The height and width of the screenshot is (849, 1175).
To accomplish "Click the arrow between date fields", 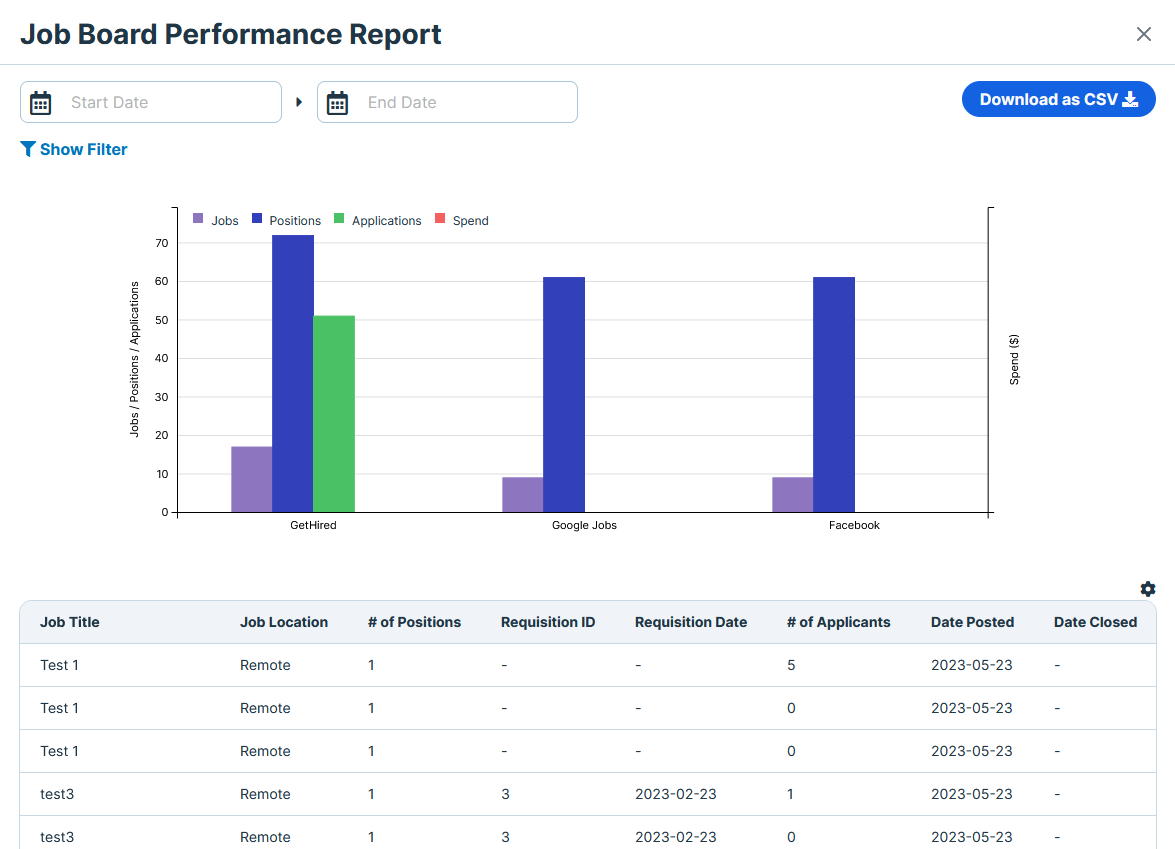I will tap(299, 102).
